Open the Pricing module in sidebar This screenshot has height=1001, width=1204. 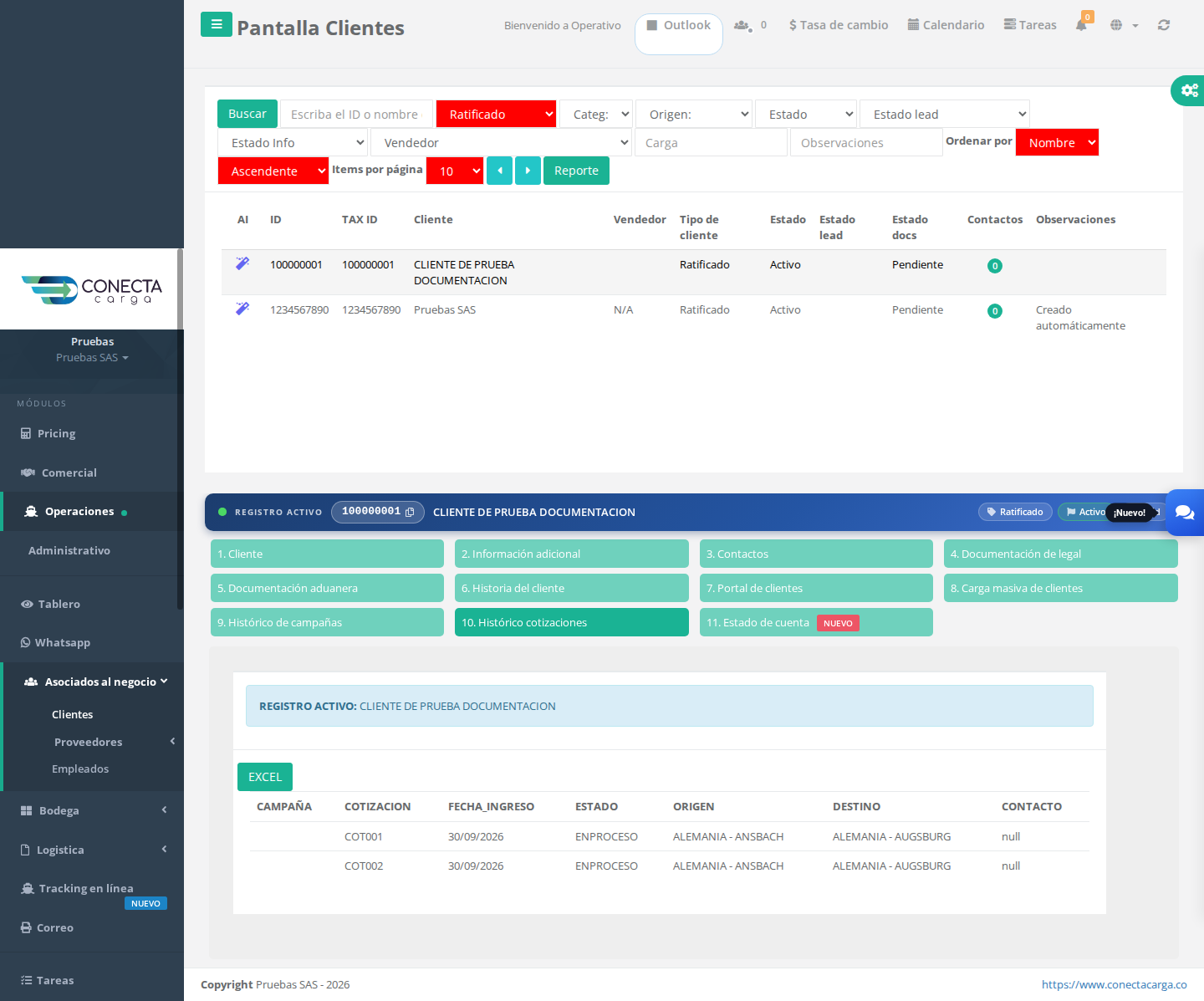pos(56,433)
